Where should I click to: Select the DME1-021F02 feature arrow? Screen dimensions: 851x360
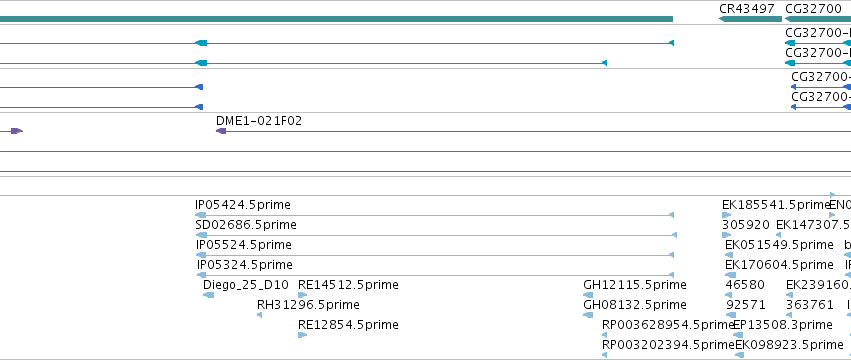click(x=221, y=131)
